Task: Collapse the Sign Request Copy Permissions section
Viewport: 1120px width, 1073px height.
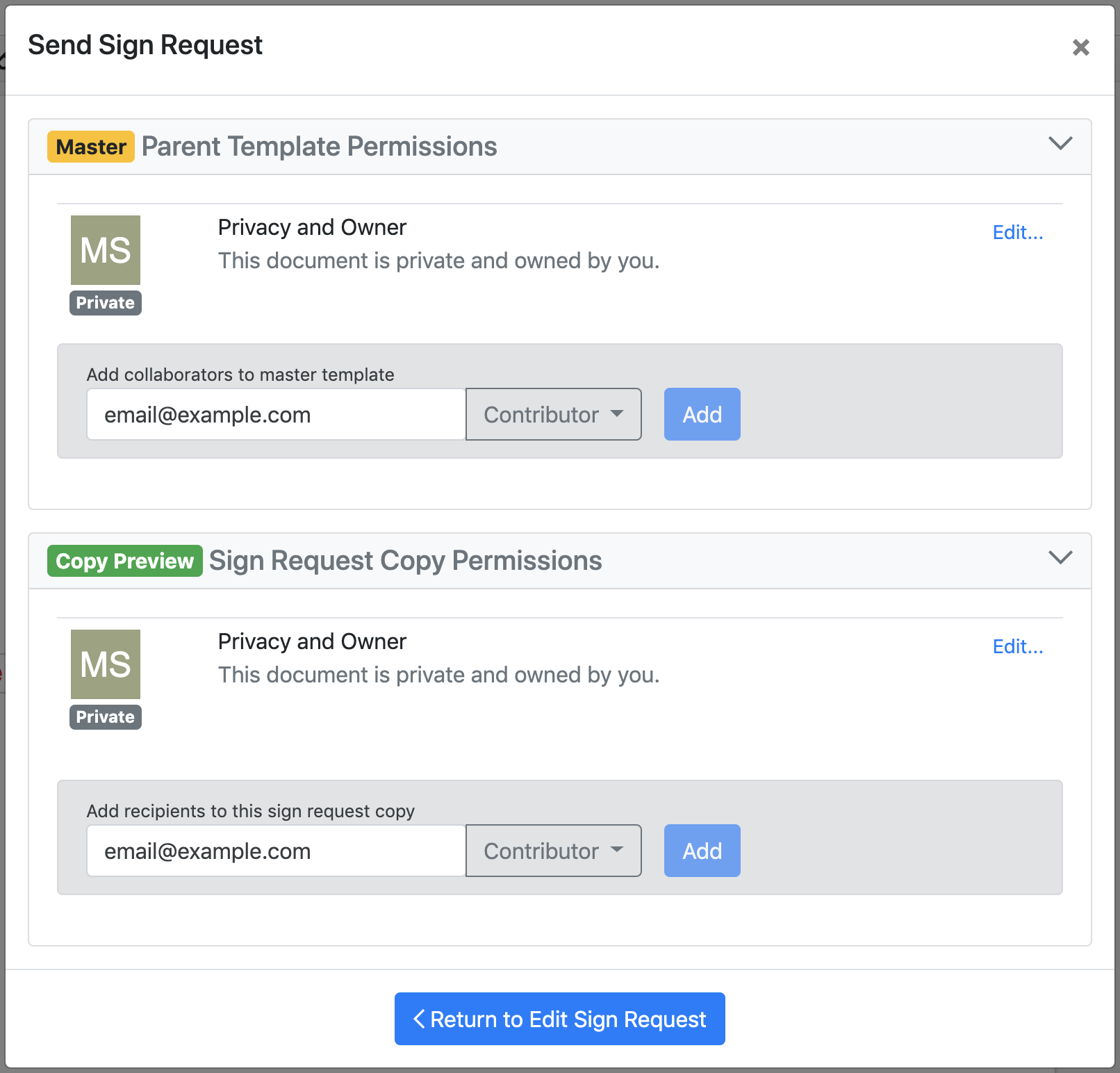Action: coord(1060,558)
